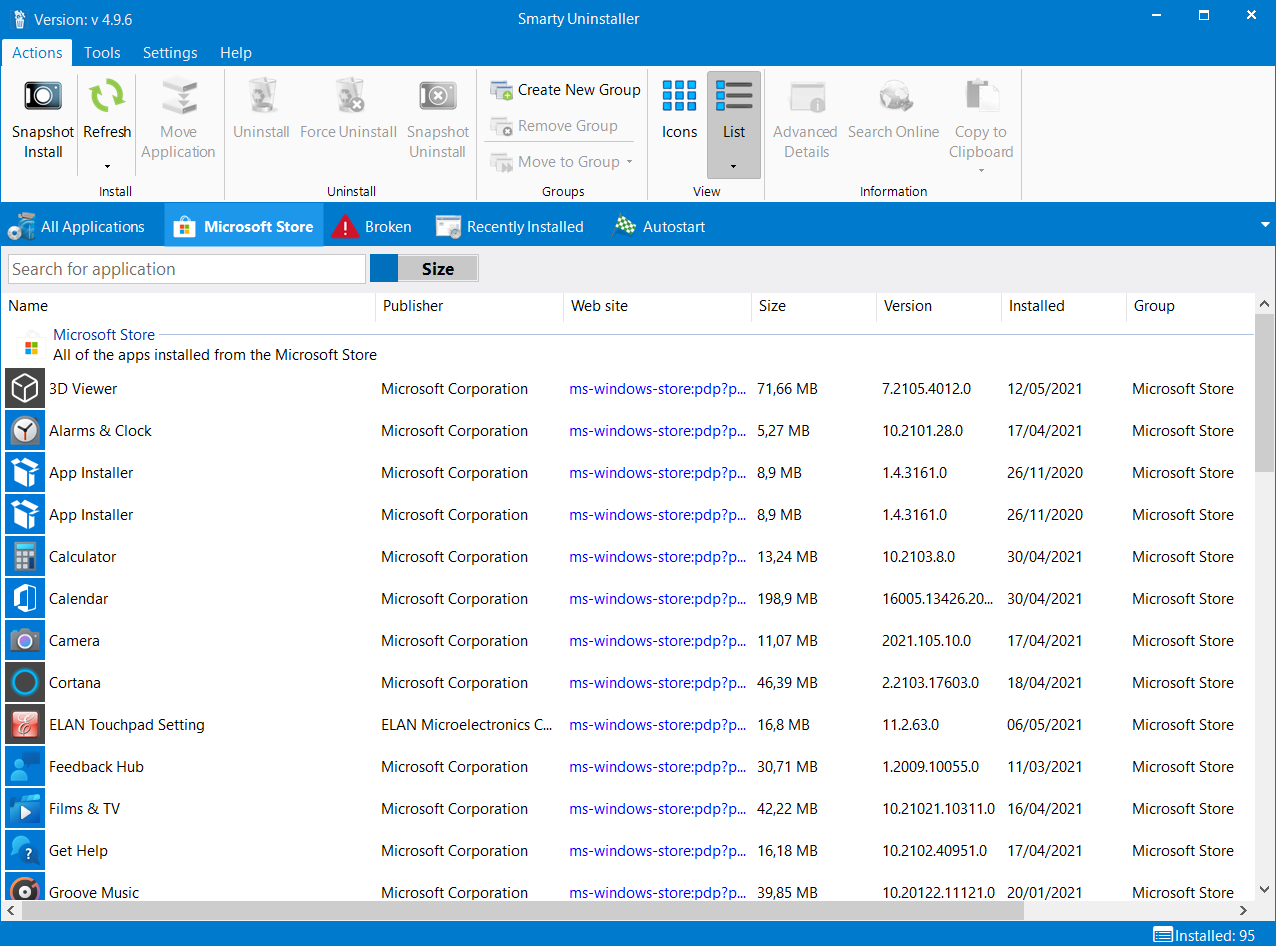The height and width of the screenshot is (946, 1276).
Task: Sort by the Name column header
Action: (190, 306)
